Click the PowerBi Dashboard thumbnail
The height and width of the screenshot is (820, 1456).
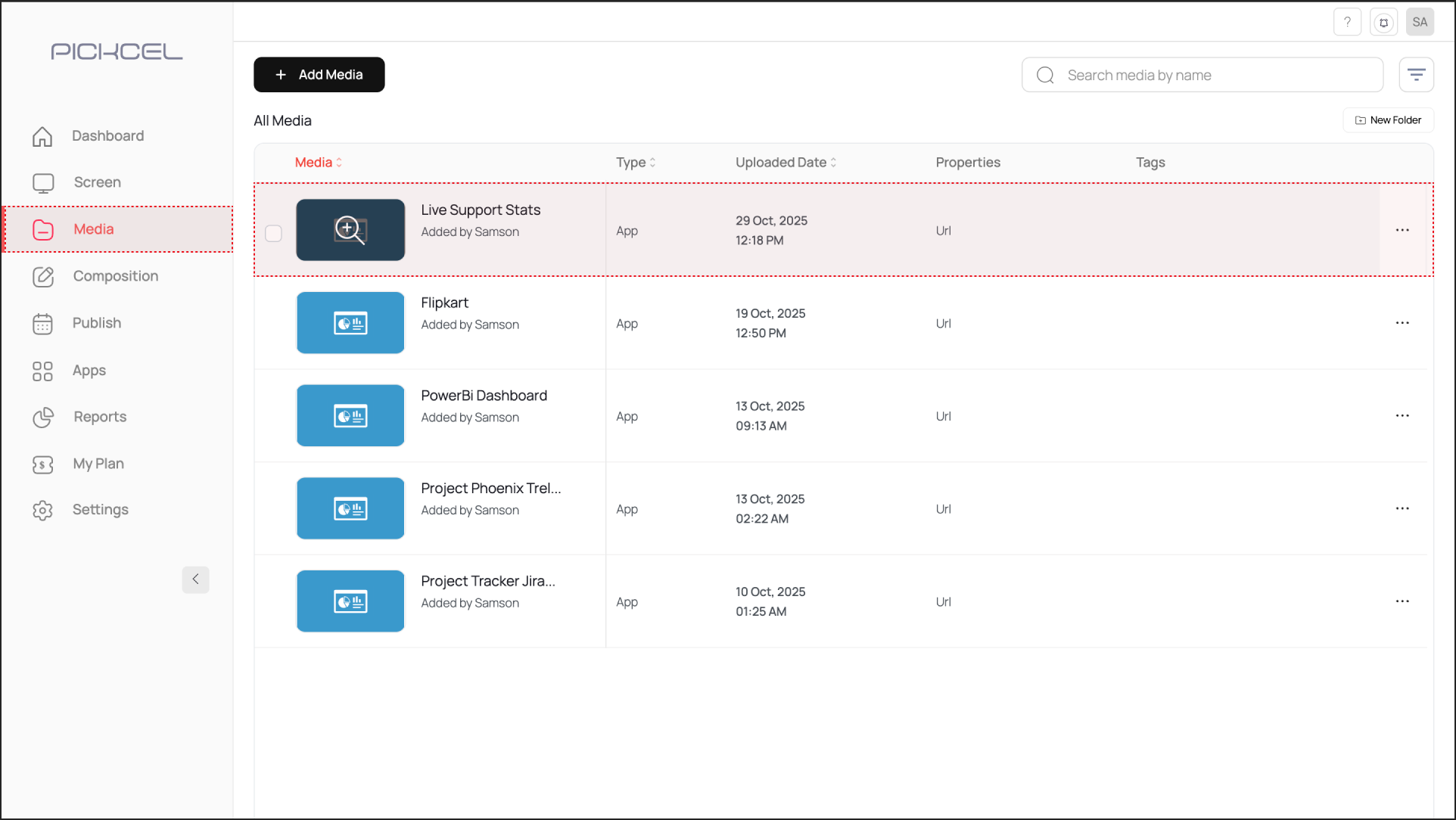[x=350, y=415]
